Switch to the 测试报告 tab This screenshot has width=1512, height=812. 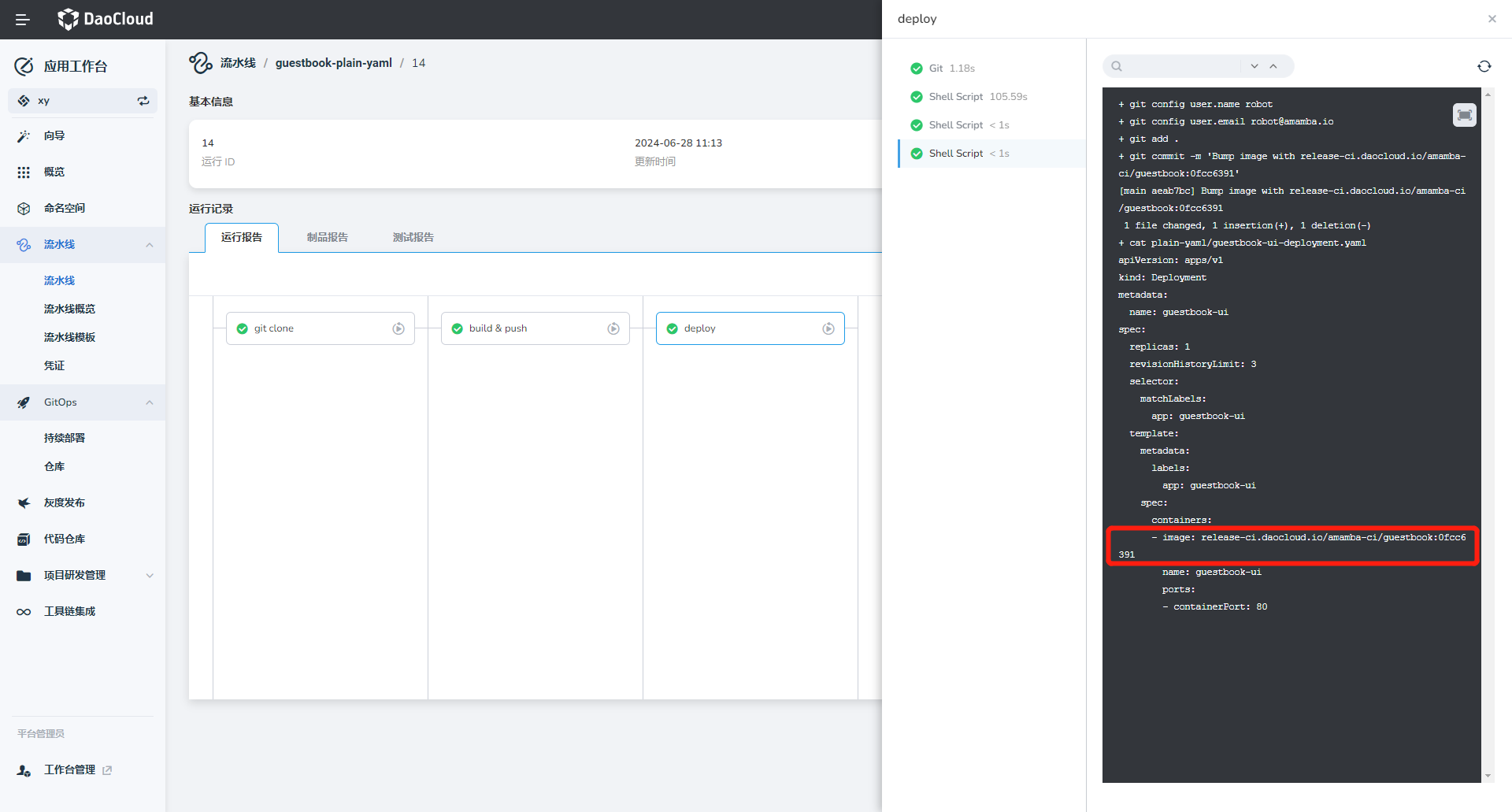point(413,237)
